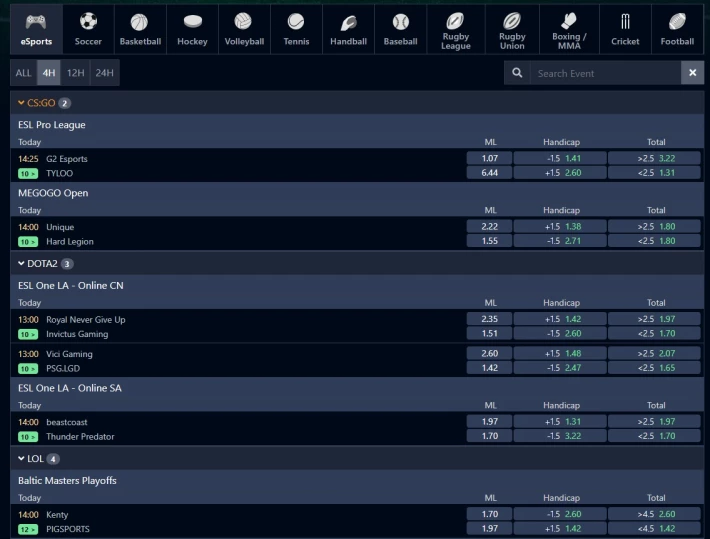Pick under 2.5 total at 1.31
The image size is (710, 539).
pyautogui.click(x=654, y=173)
